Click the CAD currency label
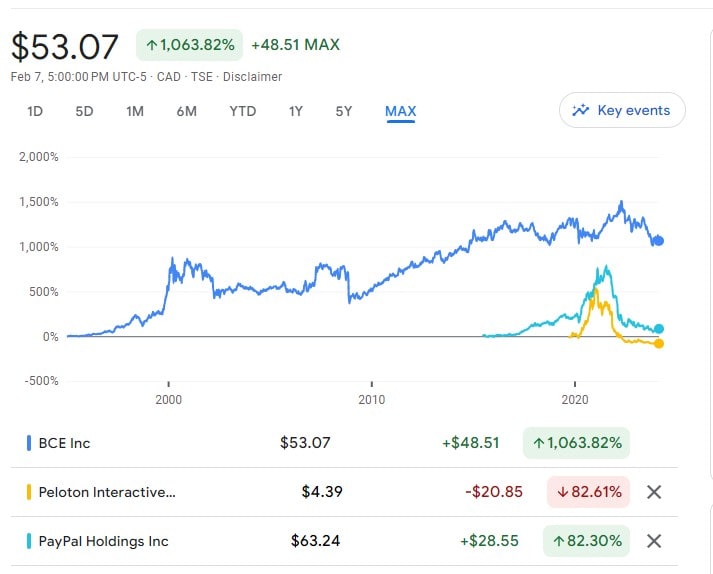 [x=169, y=76]
